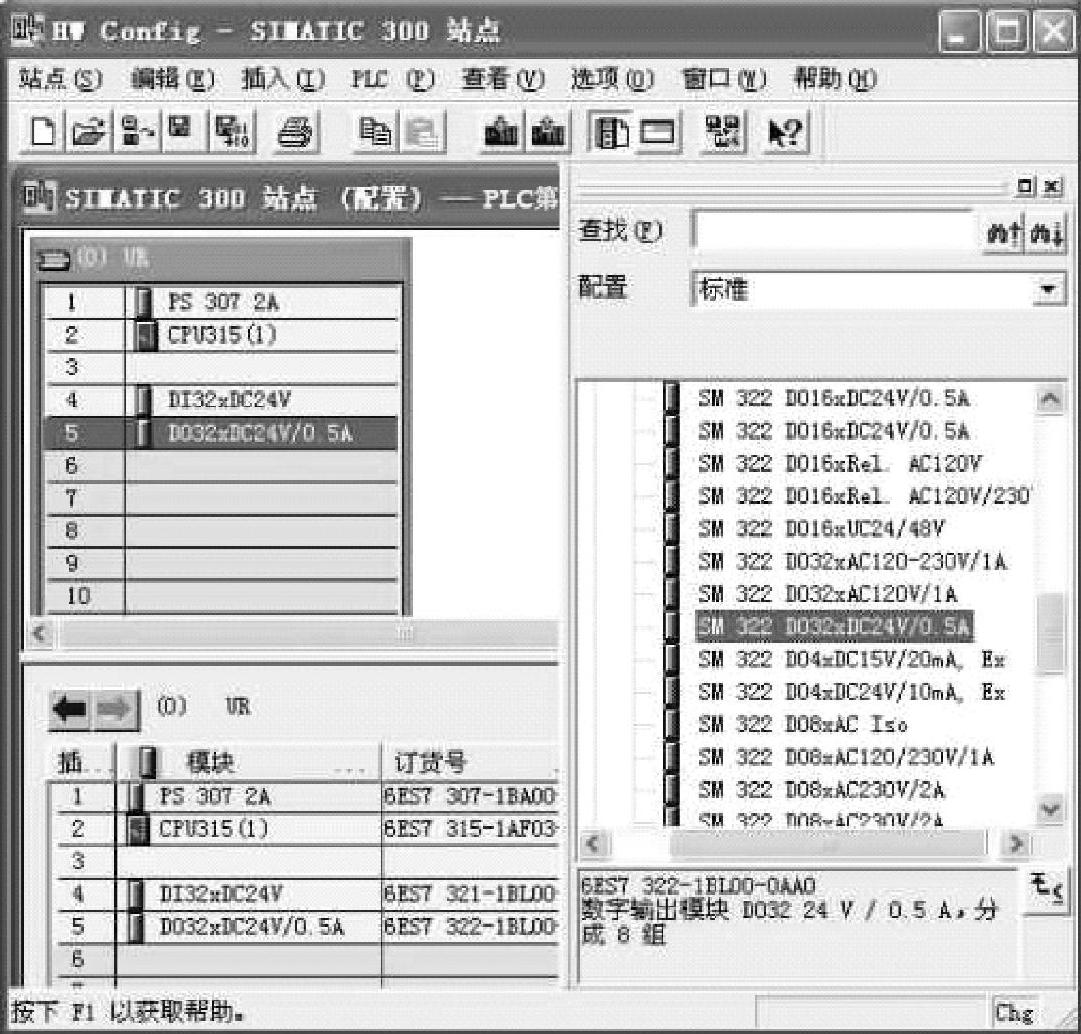Select SM 322 DO4xDC24V/10mA, Ex entry
The width and height of the screenshot is (1081, 1034).
pyautogui.click(x=851, y=692)
